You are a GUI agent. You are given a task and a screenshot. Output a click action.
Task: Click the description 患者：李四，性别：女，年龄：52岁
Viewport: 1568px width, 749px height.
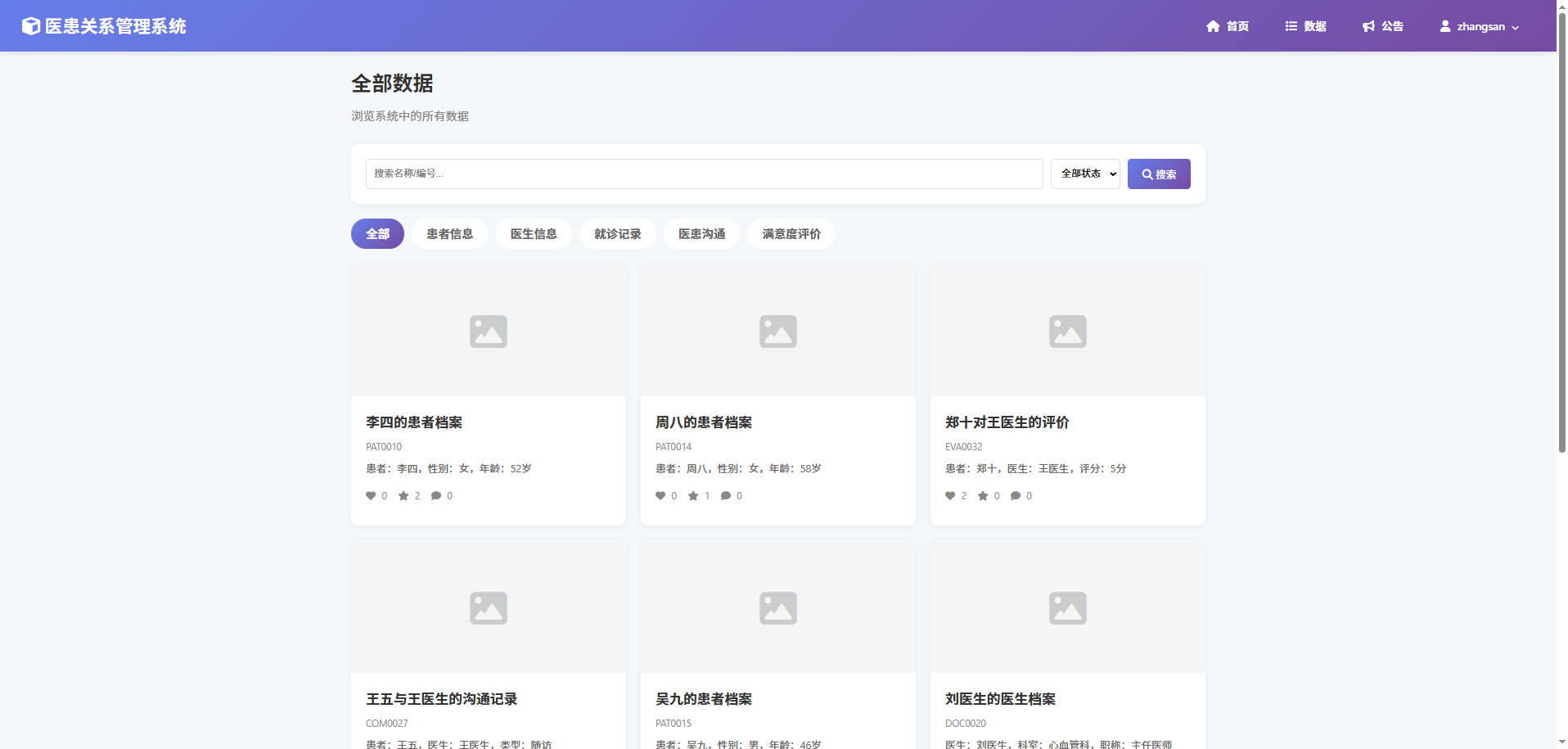[448, 469]
